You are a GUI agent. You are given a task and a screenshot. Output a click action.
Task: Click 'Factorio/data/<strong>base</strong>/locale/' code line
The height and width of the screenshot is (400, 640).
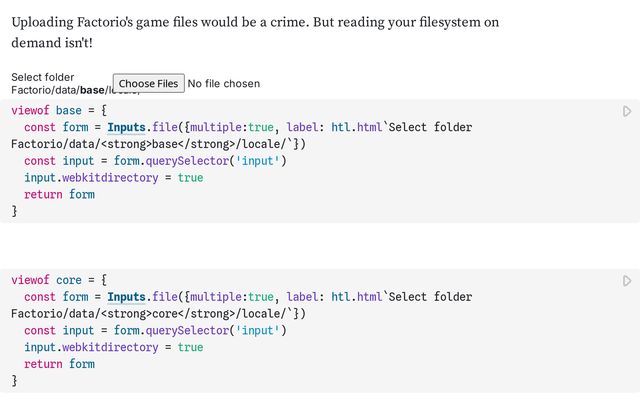[158, 144]
